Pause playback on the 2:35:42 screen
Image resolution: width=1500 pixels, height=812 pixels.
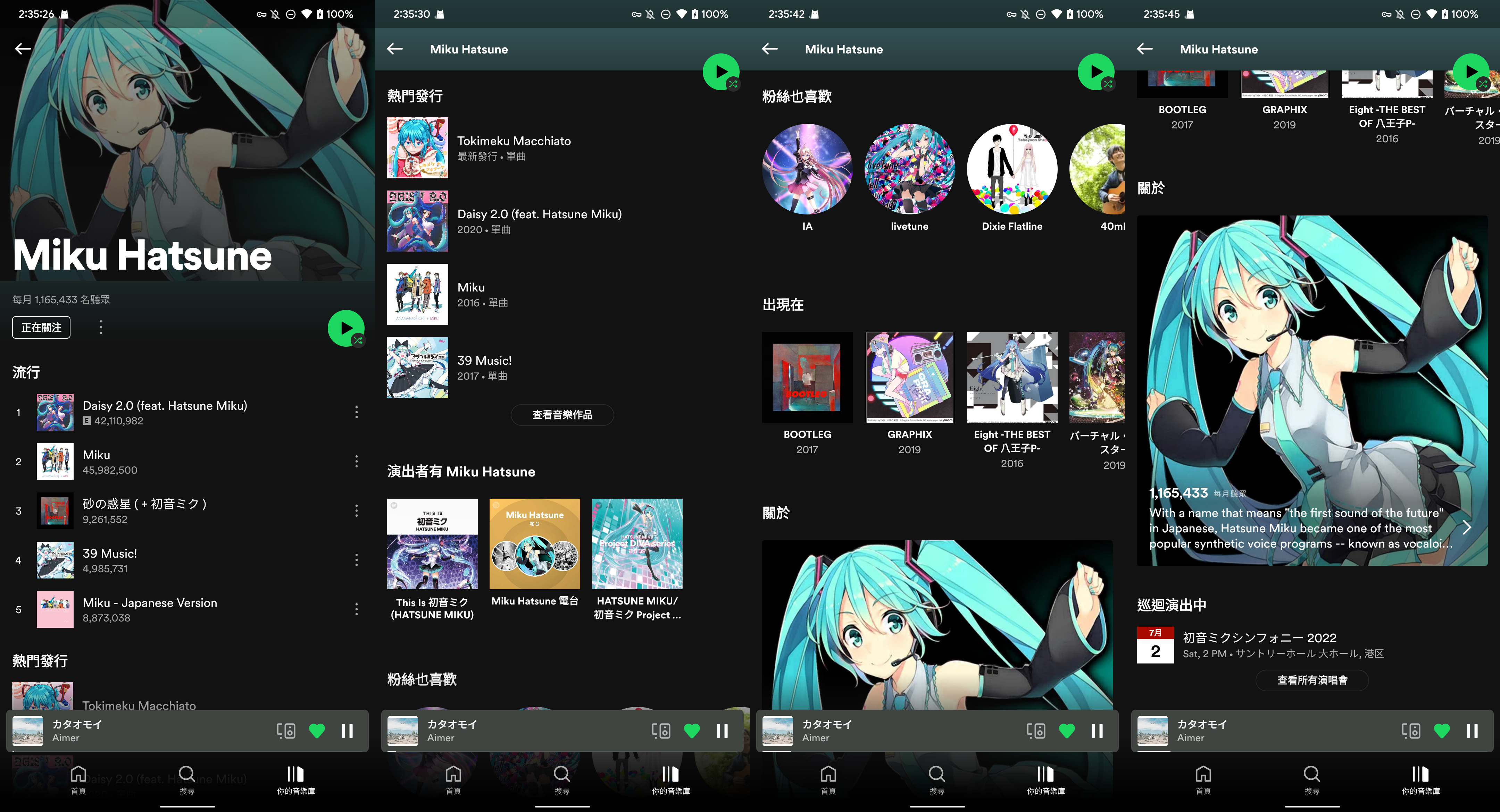point(1097,730)
